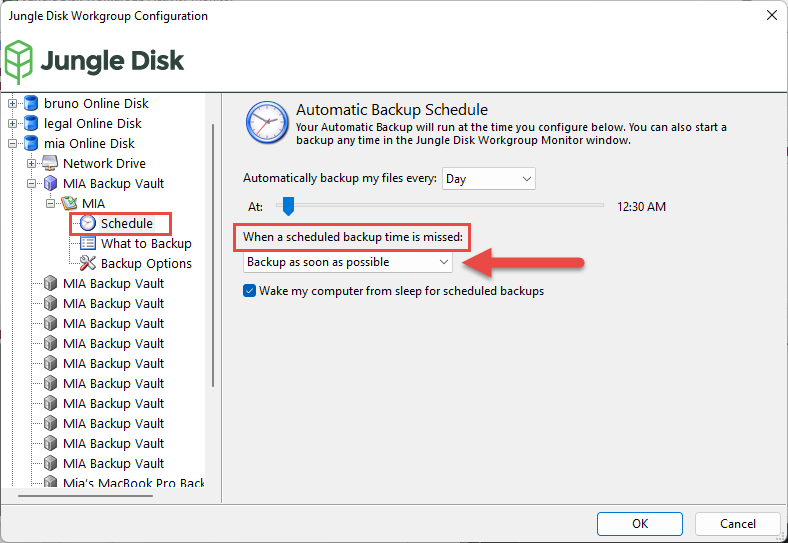Click Mia's MacBook Pro Backup vault icon

coord(50,482)
